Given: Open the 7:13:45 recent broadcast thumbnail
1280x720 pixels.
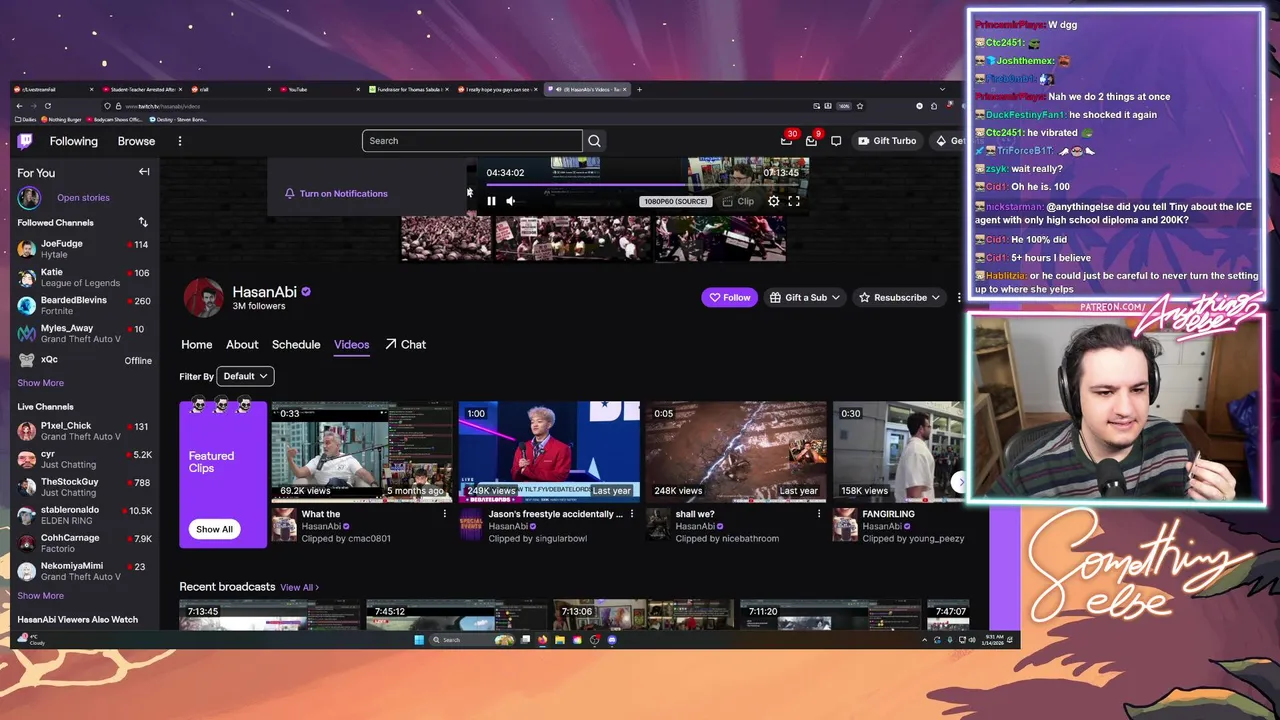Looking at the screenshot, I should pyautogui.click(x=268, y=614).
